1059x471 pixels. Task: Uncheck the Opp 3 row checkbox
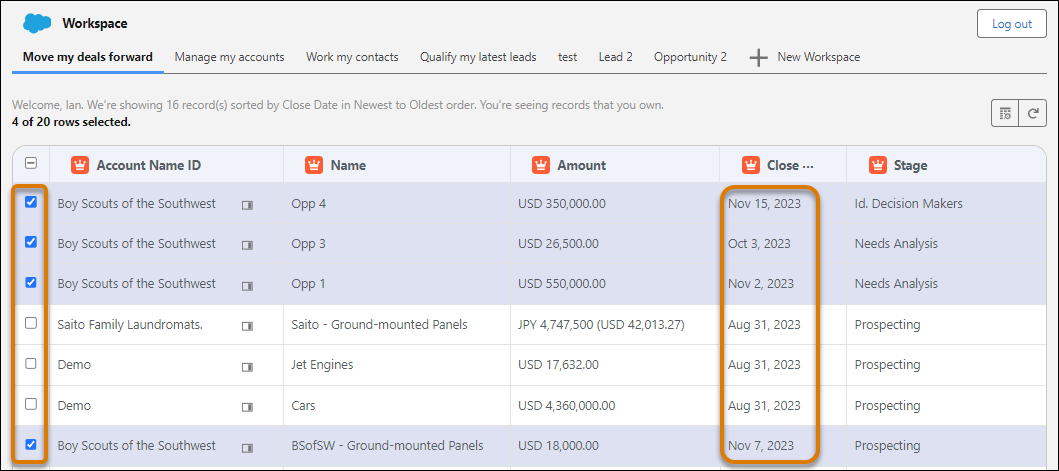pyautogui.click(x=31, y=242)
